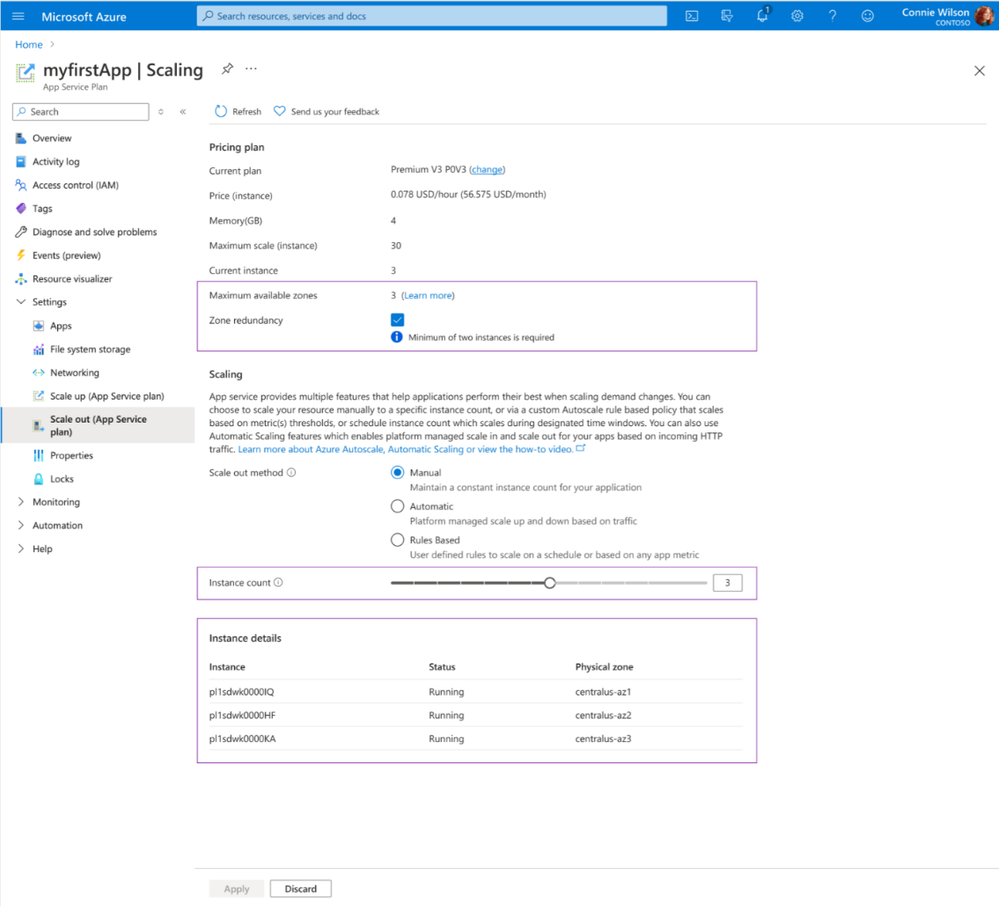Click the Properties bars icon
Screen dimensions: 999x906
[x=39, y=456]
